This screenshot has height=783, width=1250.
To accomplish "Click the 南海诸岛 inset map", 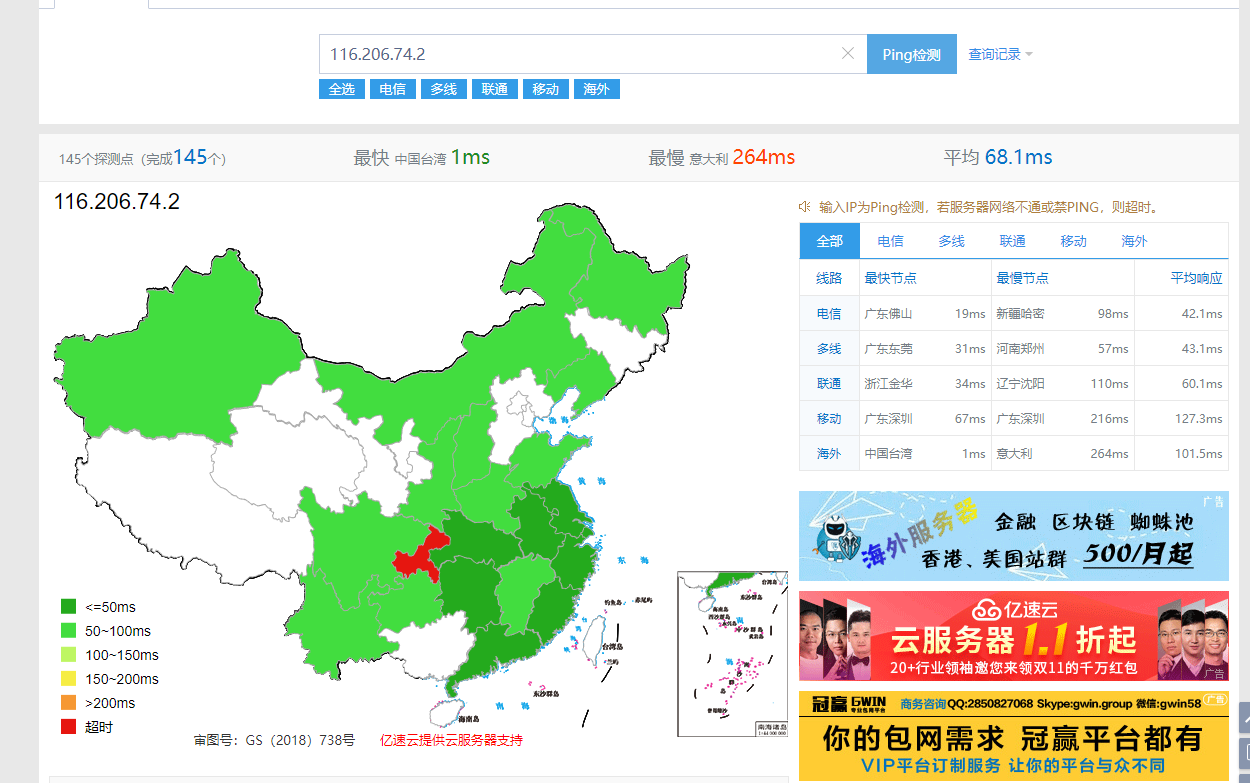I will [x=731, y=655].
